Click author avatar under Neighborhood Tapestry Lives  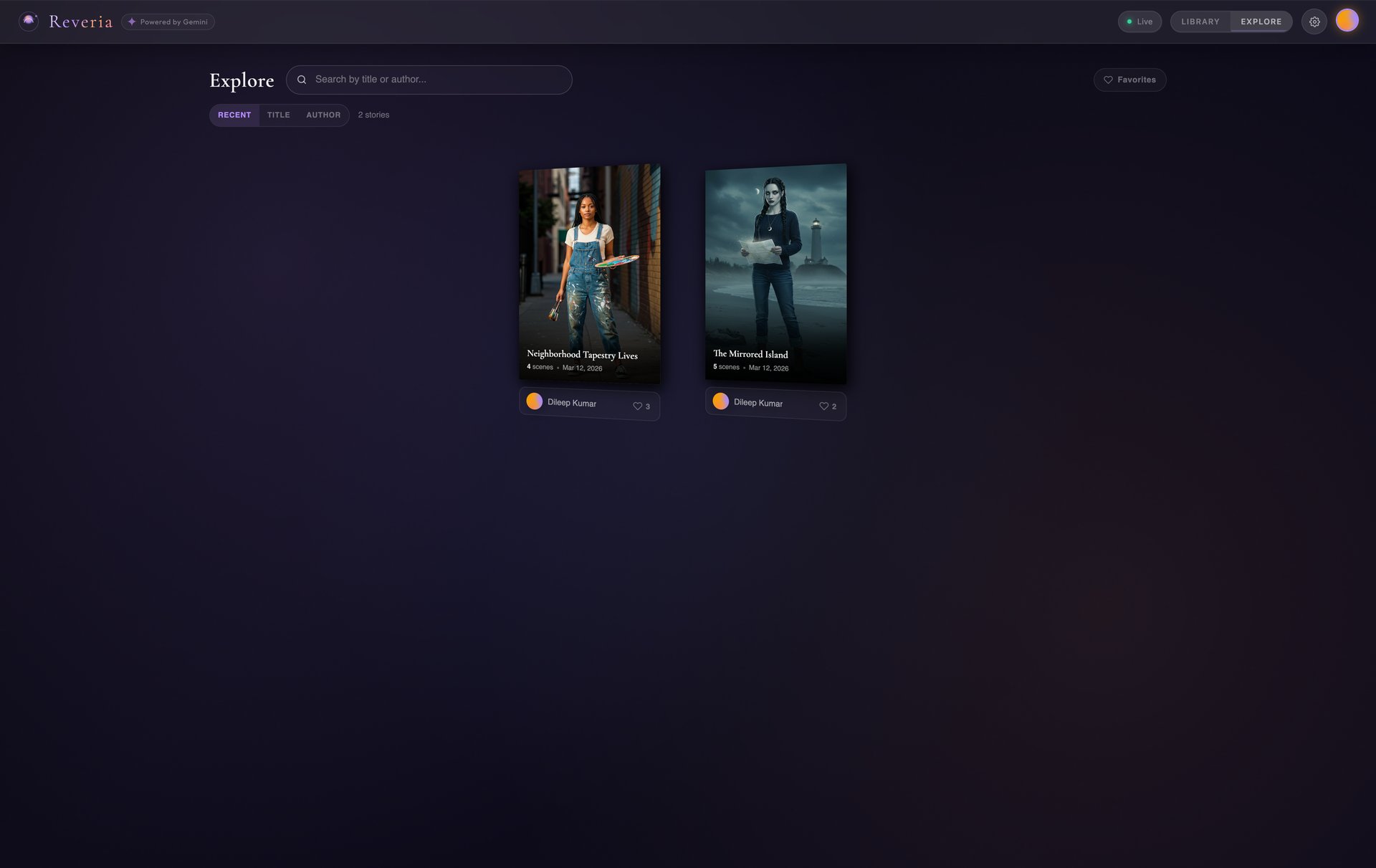coord(535,401)
